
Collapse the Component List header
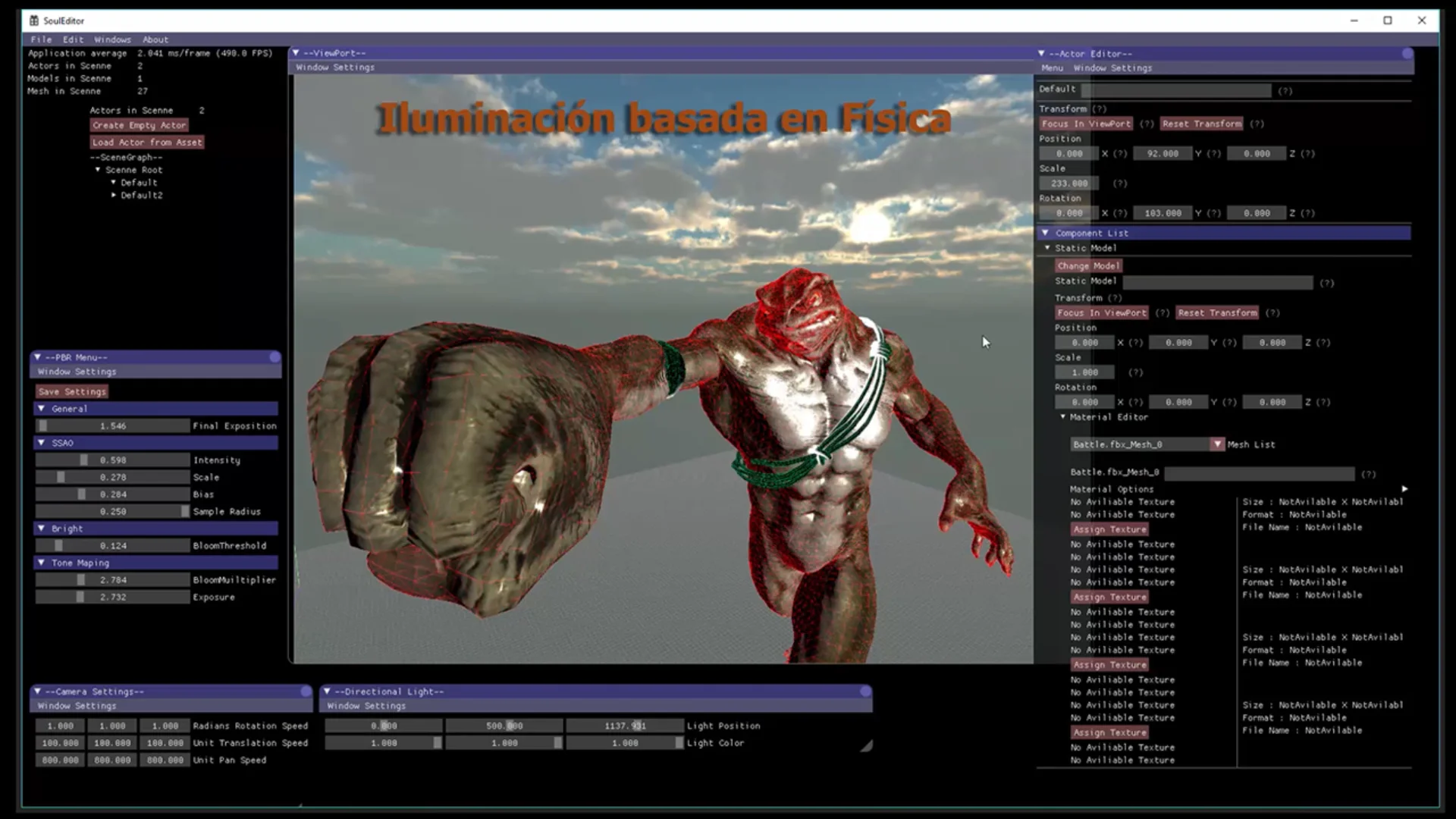1045,233
